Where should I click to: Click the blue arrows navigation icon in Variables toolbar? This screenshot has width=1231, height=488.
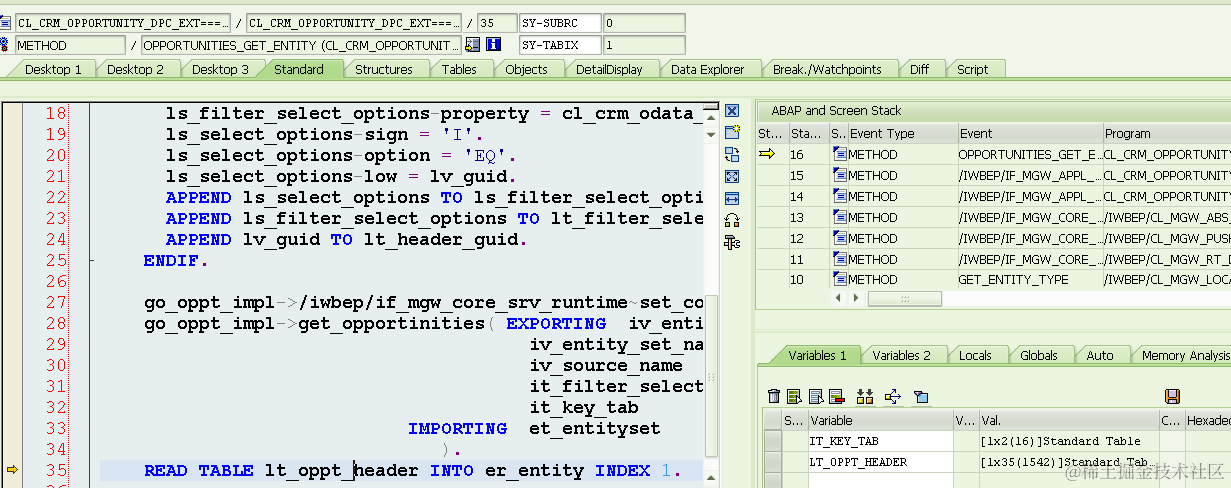point(893,397)
